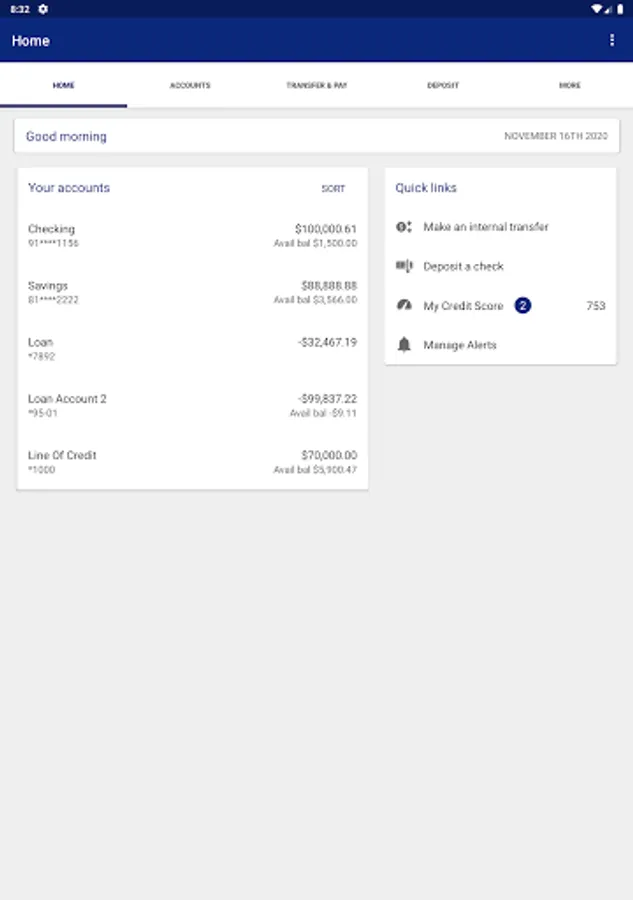633x900 pixels.
Task: Click the Manage Alerts bell icon
Action: pos(404,345)
